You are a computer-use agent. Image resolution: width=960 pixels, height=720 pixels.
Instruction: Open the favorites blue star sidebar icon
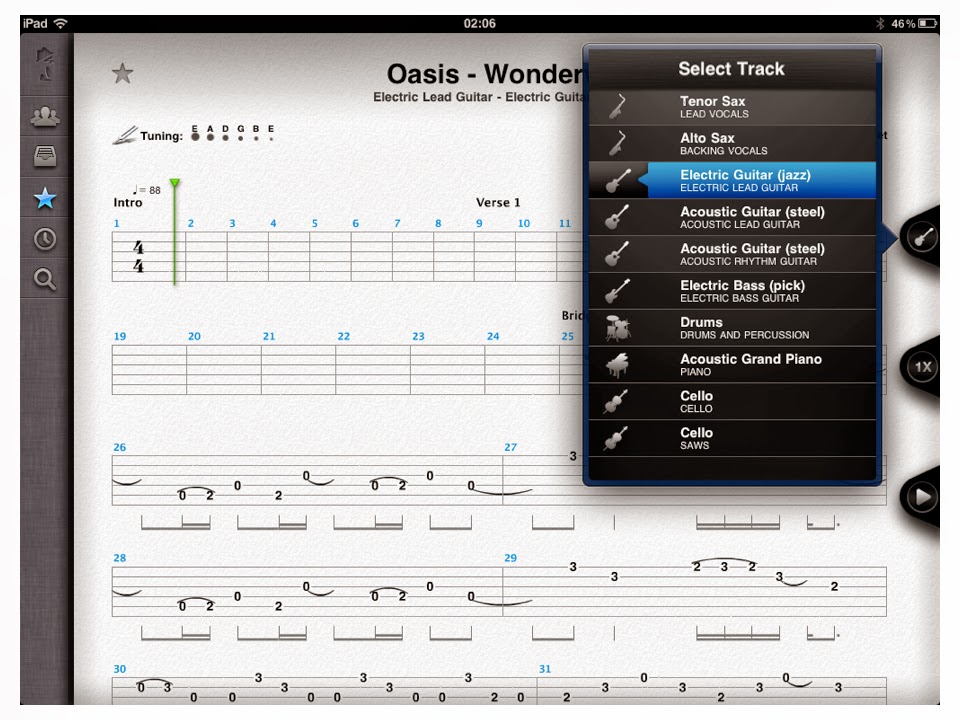[x=45, y=198]
